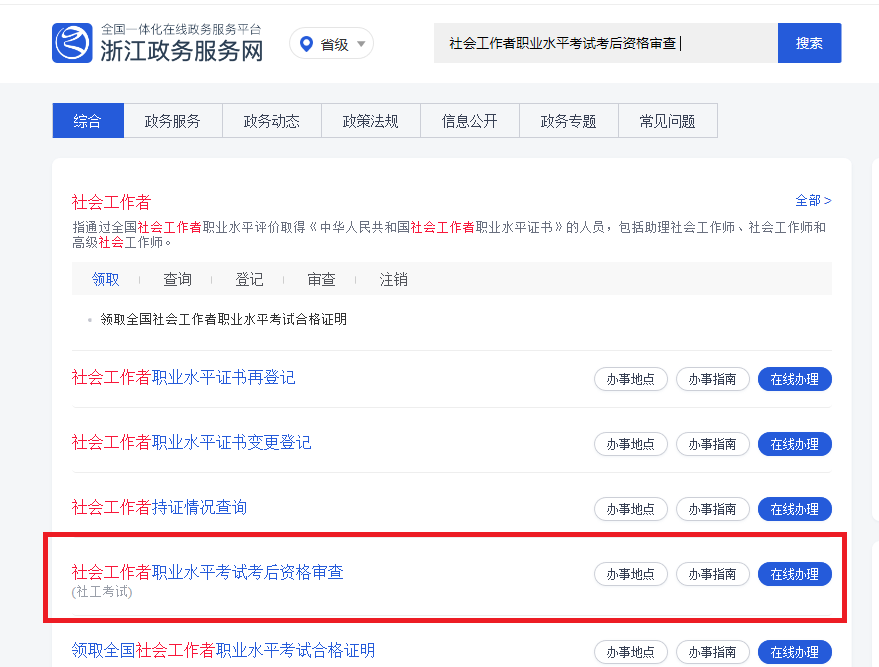Click 办事地点 for 证书变更登记
Viewport: 879px width, 667px height.
click(631, 444)
